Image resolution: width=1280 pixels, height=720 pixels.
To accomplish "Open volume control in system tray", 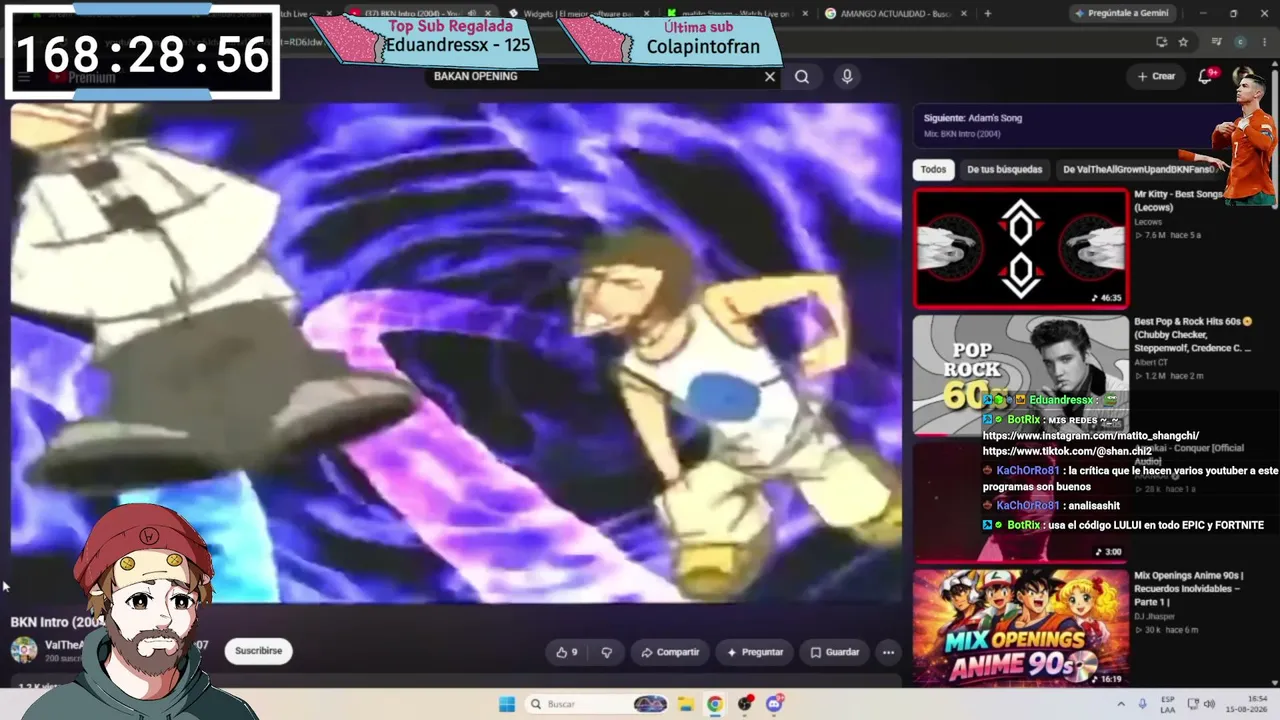I will click(1209, 704).
